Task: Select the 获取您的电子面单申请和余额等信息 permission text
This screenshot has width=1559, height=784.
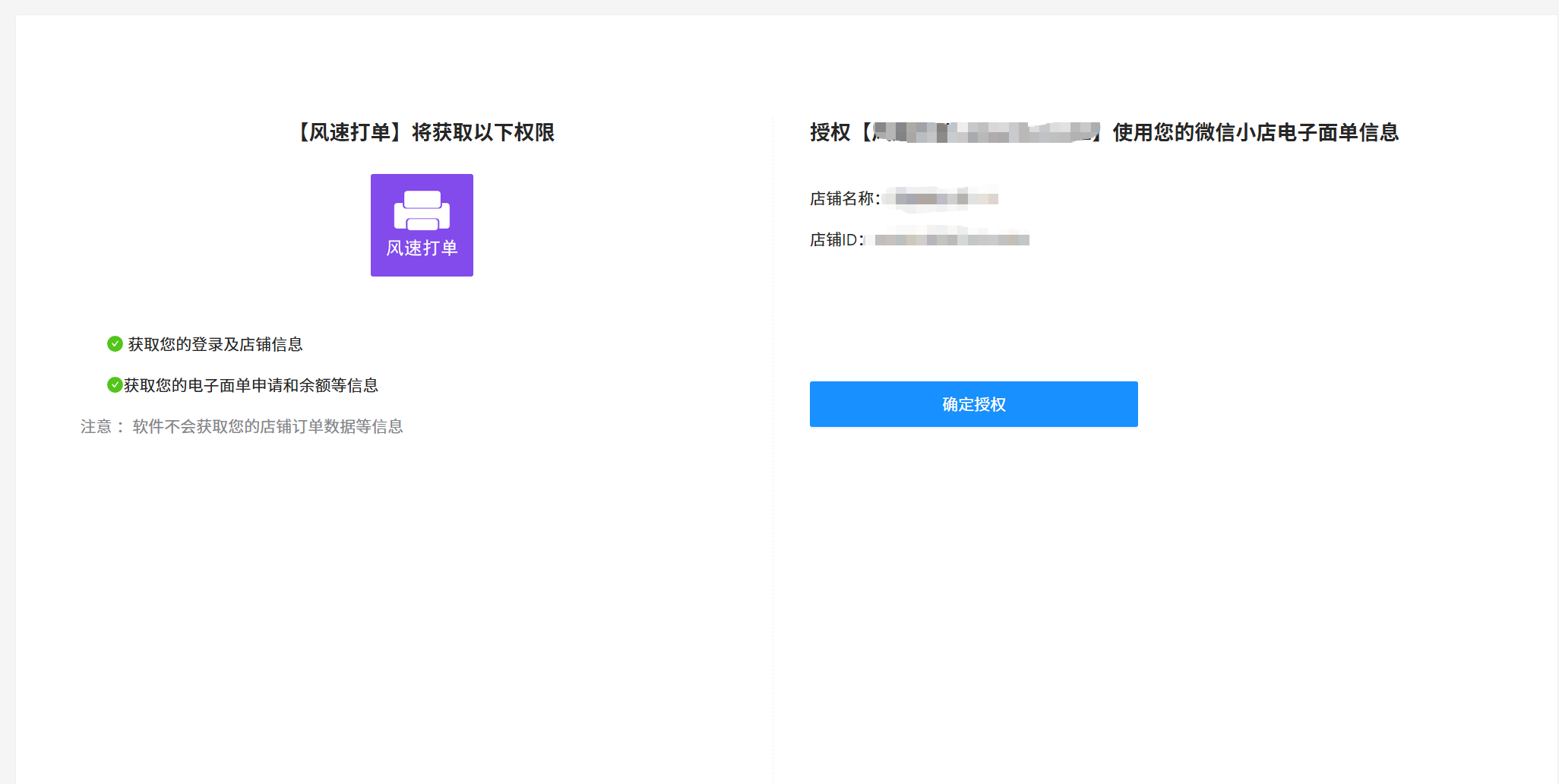Action: pyautogui.click(x=251, y=385)
